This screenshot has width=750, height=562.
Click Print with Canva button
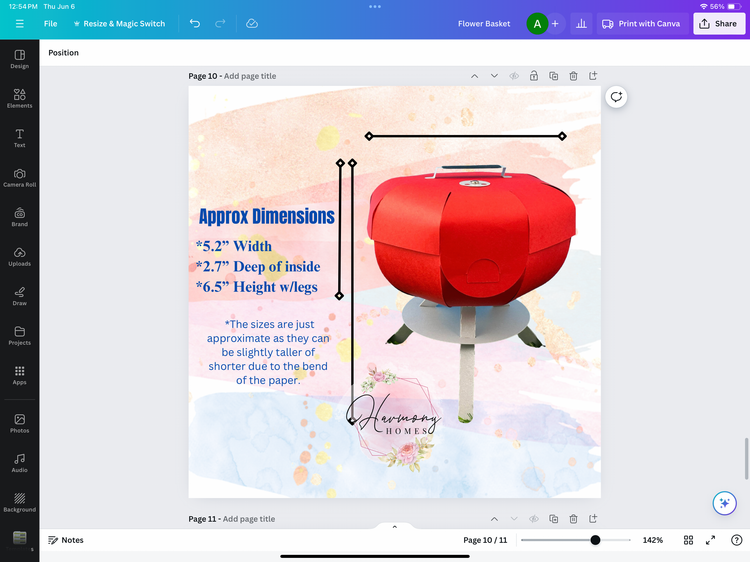(641, 23)
